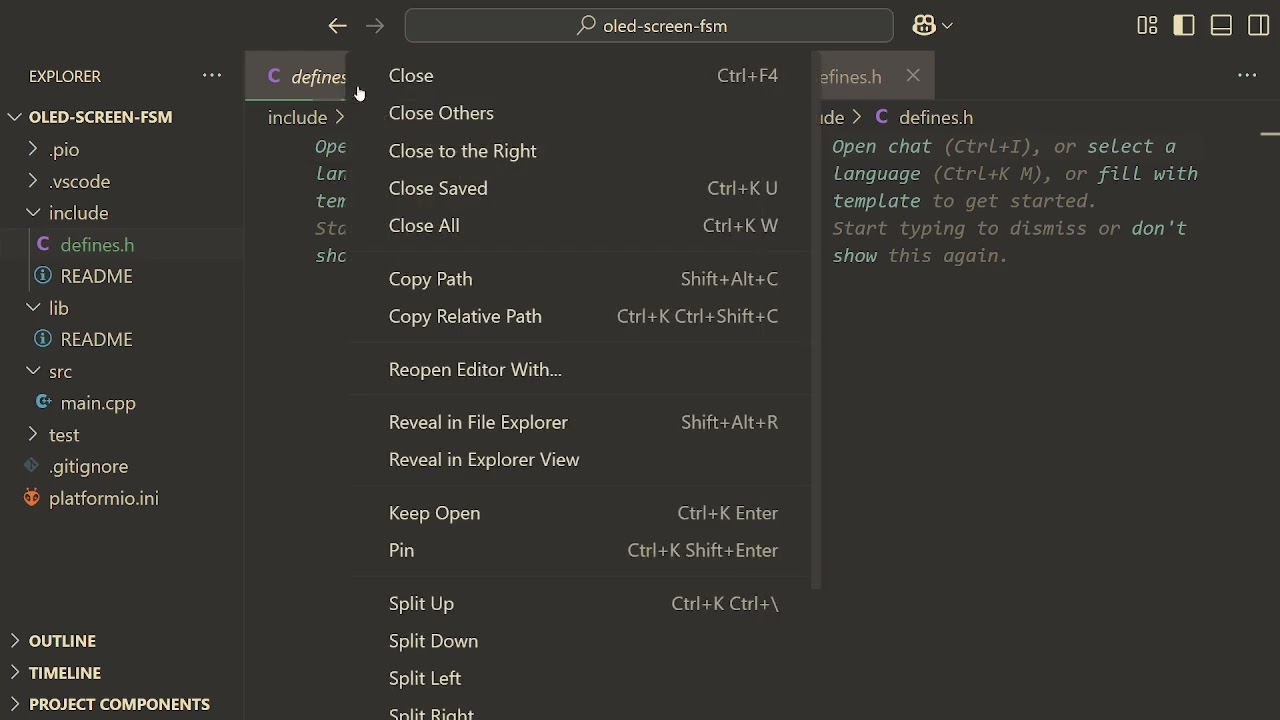Open editor more actions ellipsis
The height and width of the screenshot is (720, 1280).
click(x=1247, y=76)
